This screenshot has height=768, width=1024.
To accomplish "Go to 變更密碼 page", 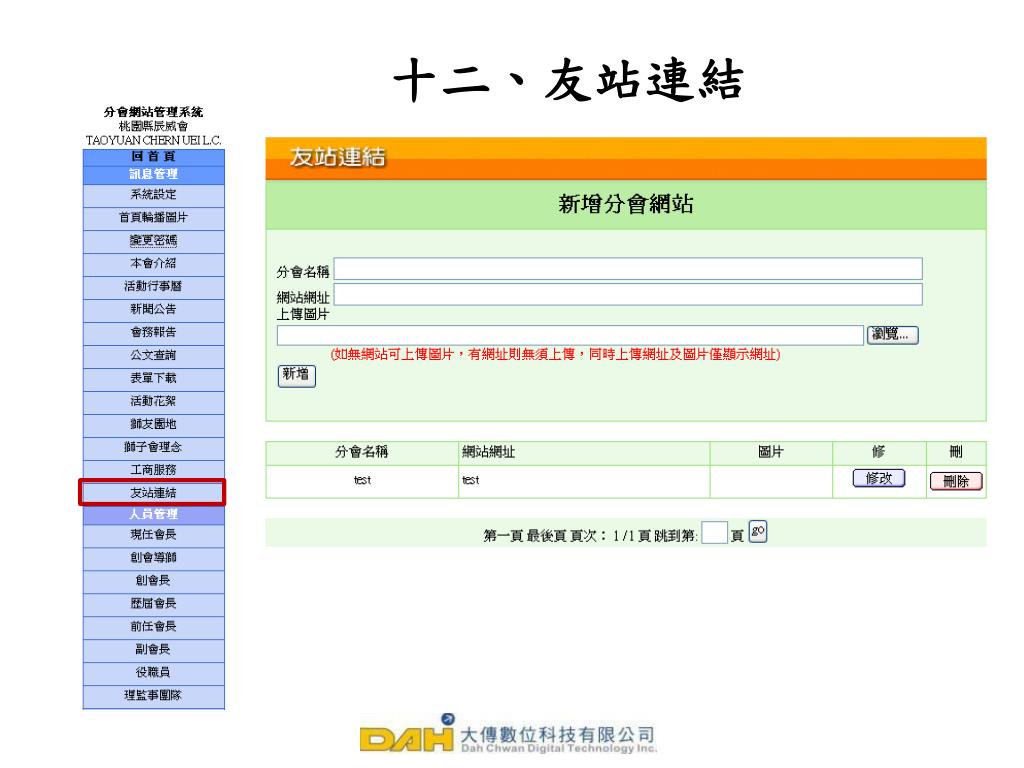I will click(153, 240).
